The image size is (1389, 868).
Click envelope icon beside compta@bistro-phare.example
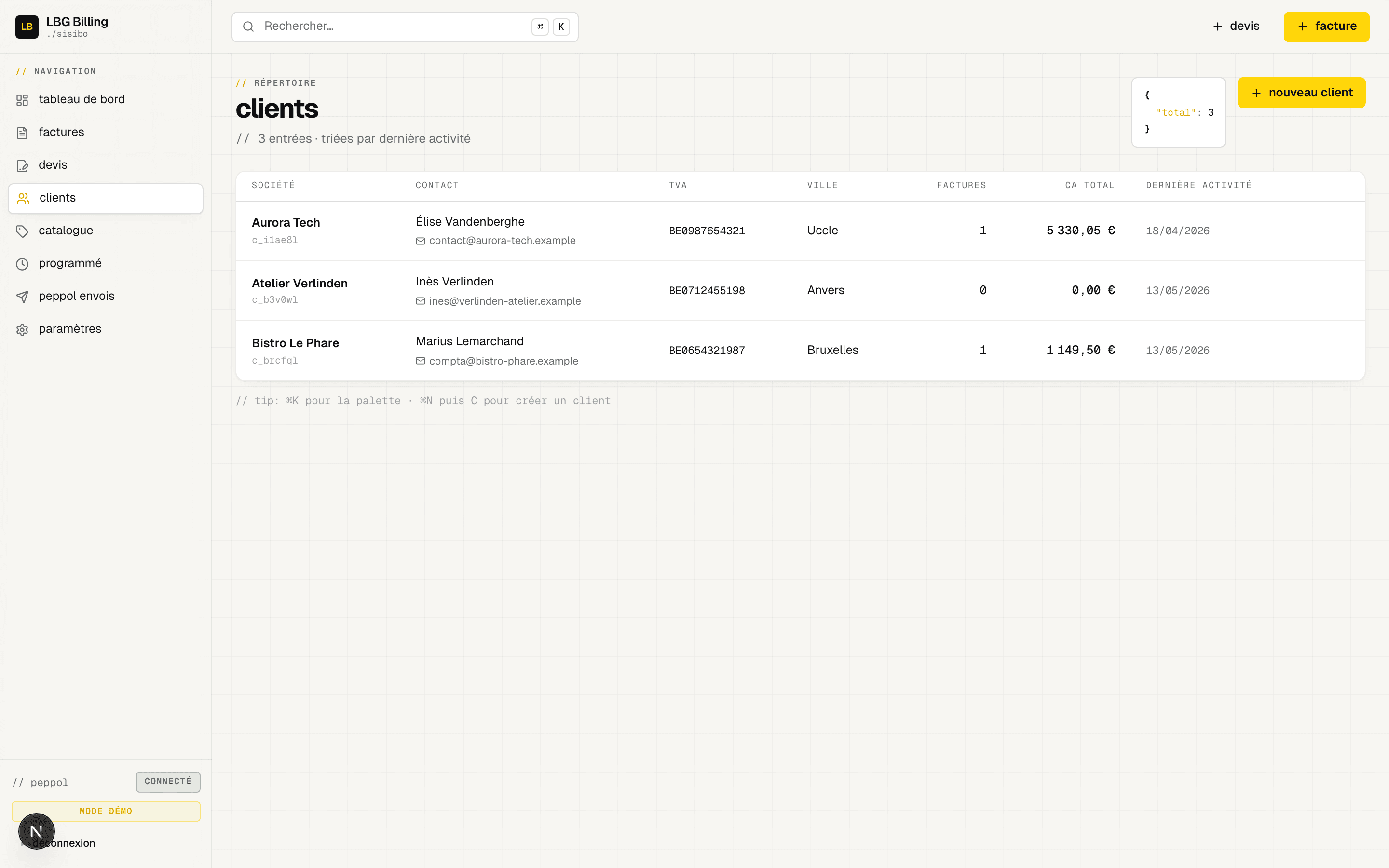(421, 361)
